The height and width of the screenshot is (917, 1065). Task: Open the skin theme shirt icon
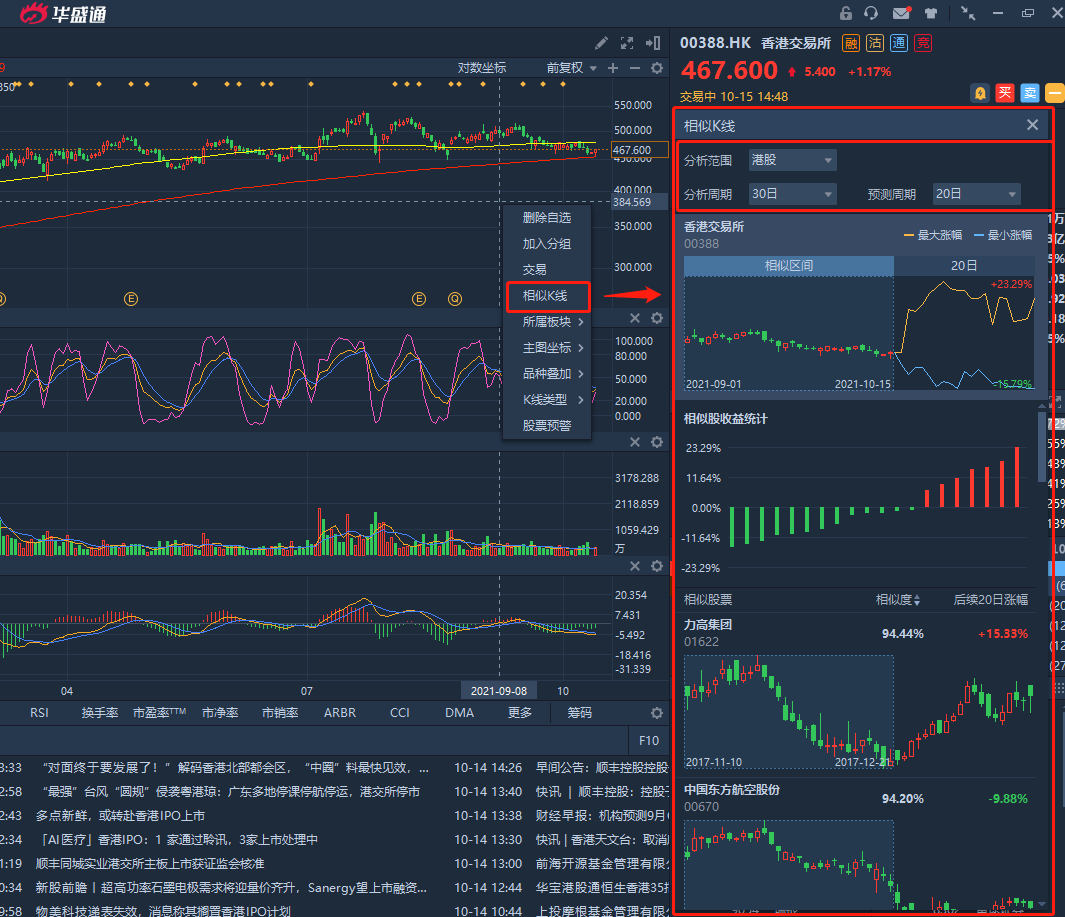tap(931, 13)
